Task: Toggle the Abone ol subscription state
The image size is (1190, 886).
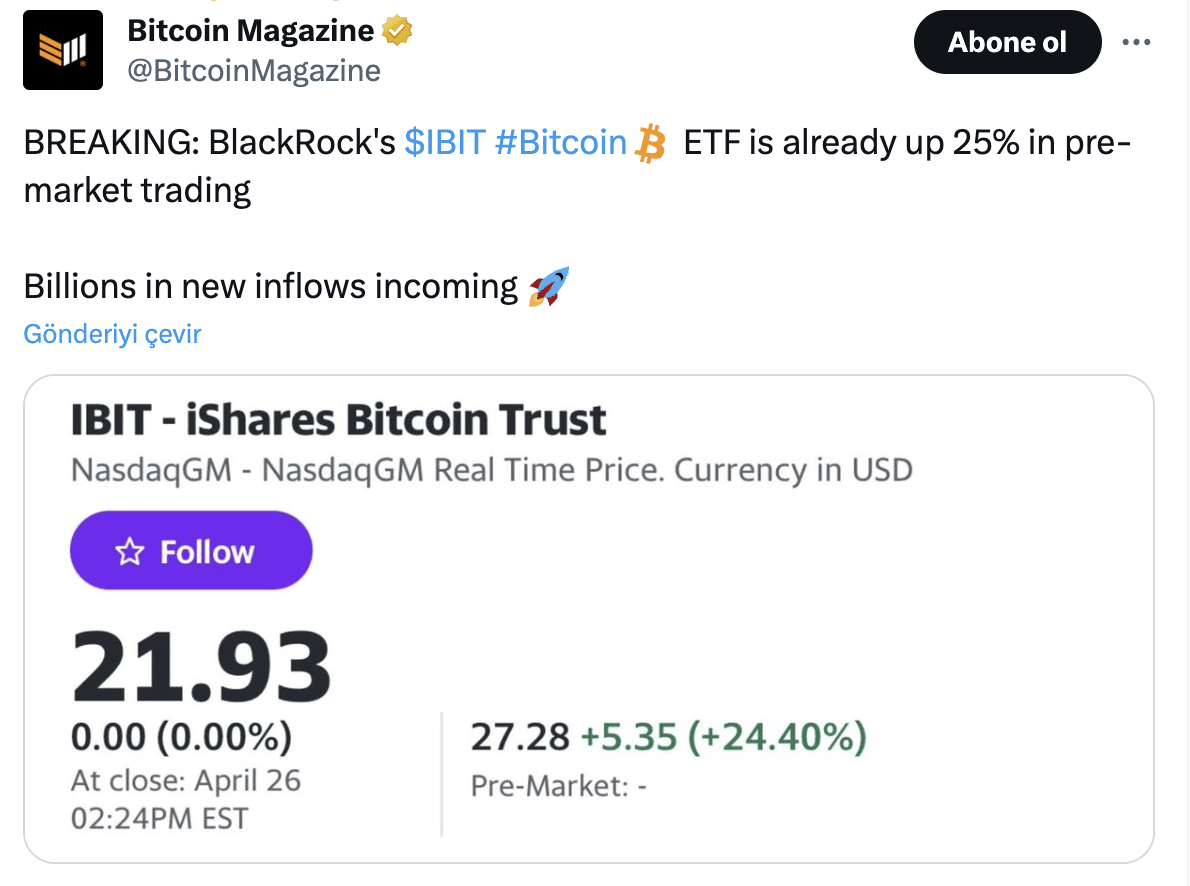Action: (x=1007, y=42)
